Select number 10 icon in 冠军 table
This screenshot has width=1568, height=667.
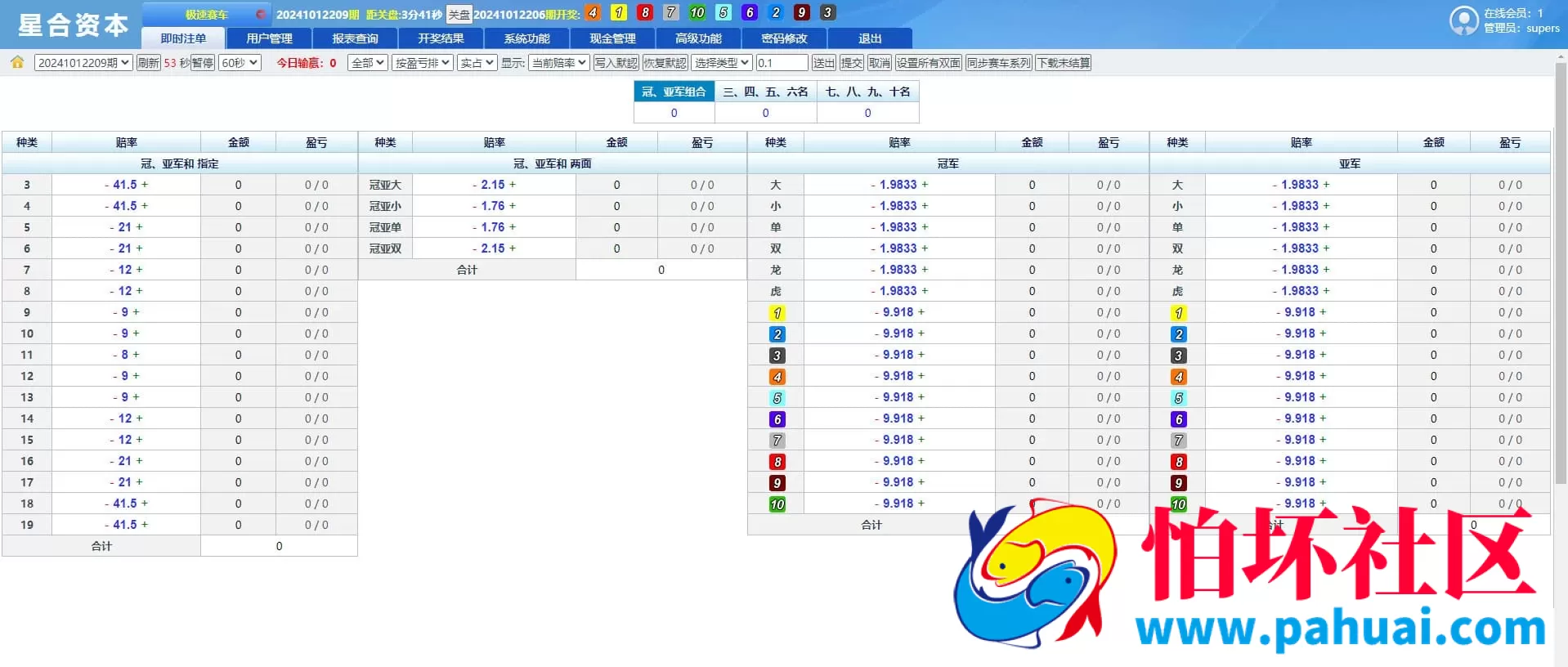pyautogui.click(x=777, y=504)
